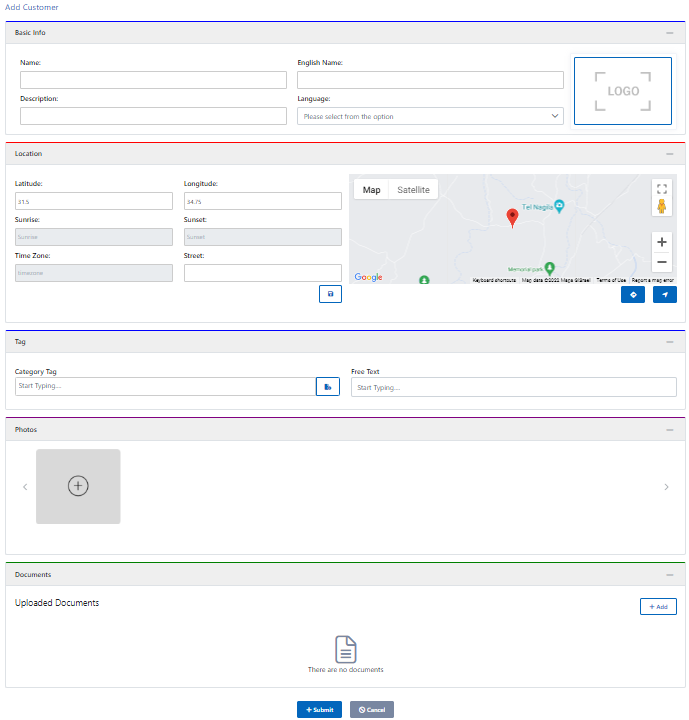Click the red map marker pin

pos(512,218)
